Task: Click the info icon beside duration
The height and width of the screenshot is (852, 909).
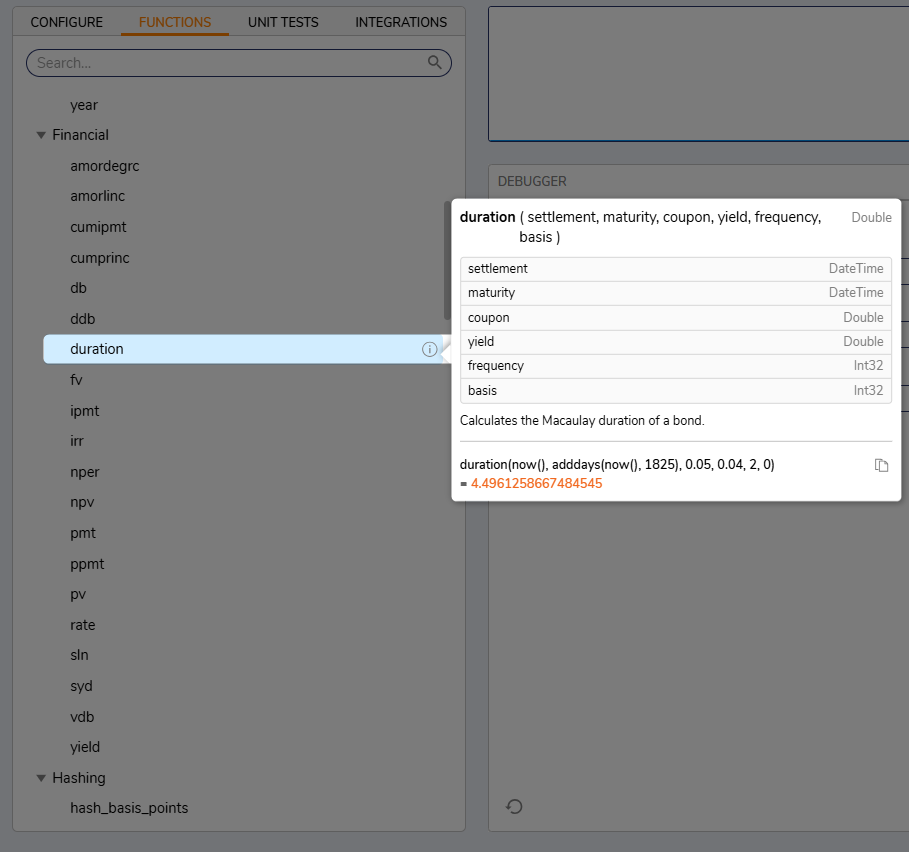Action: [x=429, y=349]
